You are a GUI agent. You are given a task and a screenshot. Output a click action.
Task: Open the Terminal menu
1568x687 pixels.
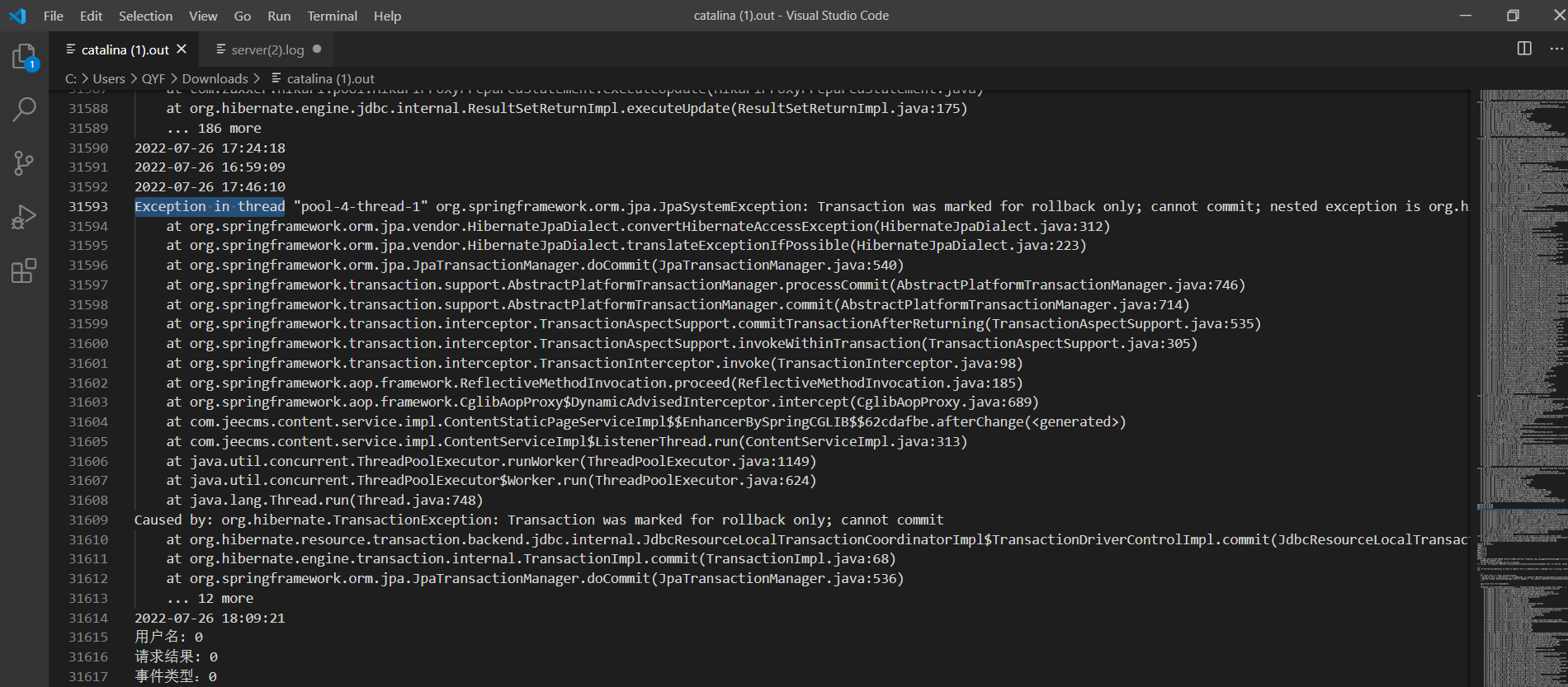(x=332, y=16)
